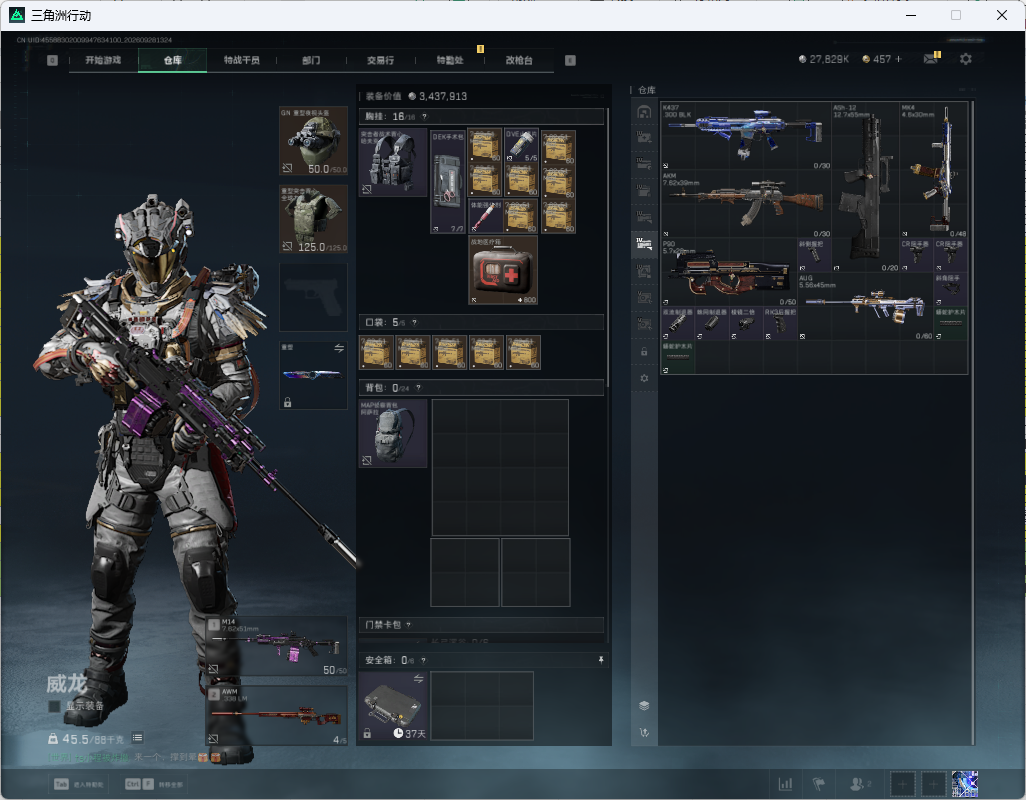This screenshot has height=800, width=1026.
Task: Select the 战地医疗箱 medical kit
Action: [503, 271]
